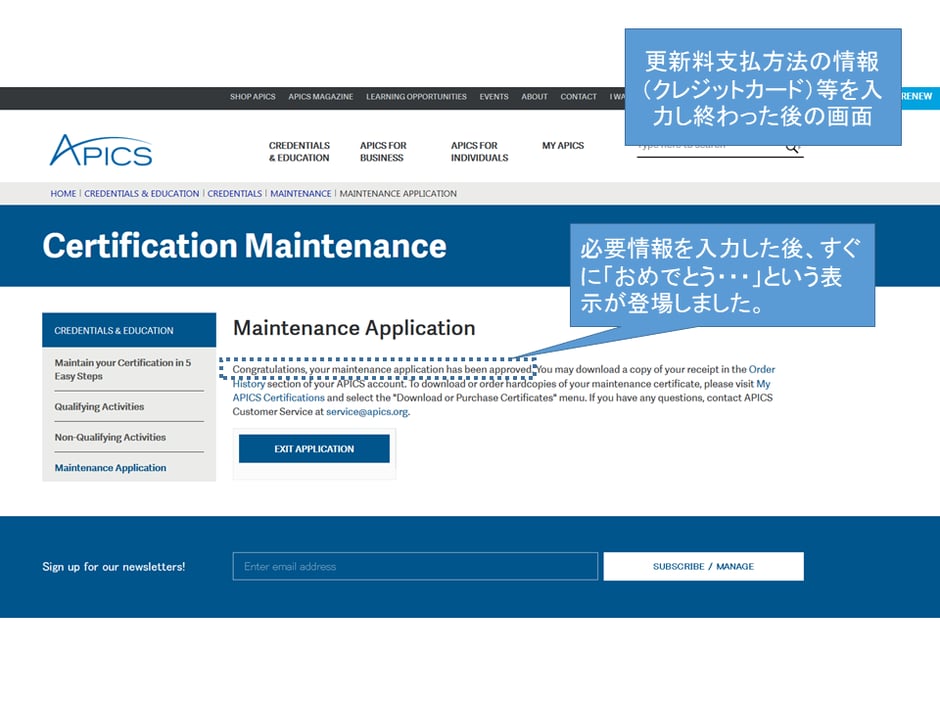Open APICS FOR BUSINESS nav item
The image size is (940, 705).
point(383,152)
